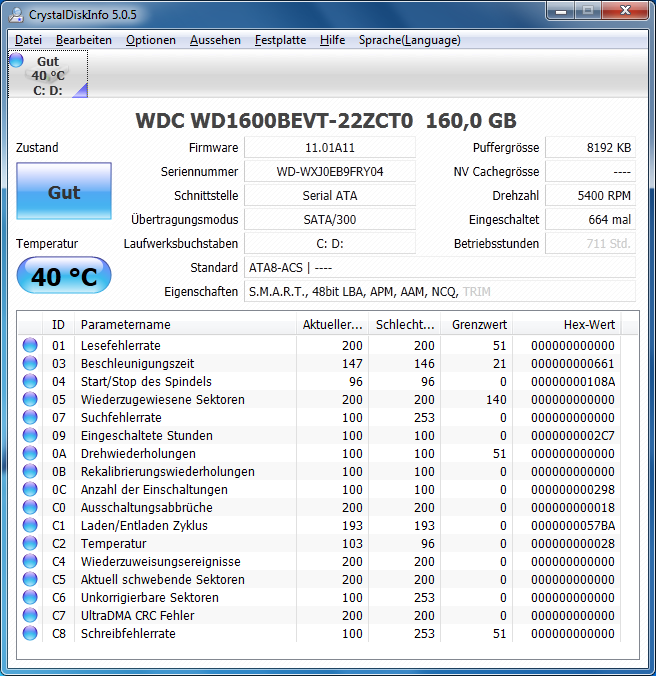Click the 40 °C temperature indicator

64,275
